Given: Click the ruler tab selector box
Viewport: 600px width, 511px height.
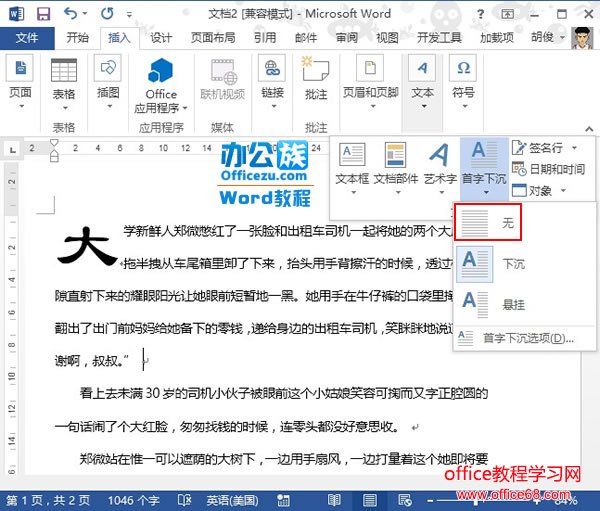Looking at the screenshot, I should pos(13,150).
